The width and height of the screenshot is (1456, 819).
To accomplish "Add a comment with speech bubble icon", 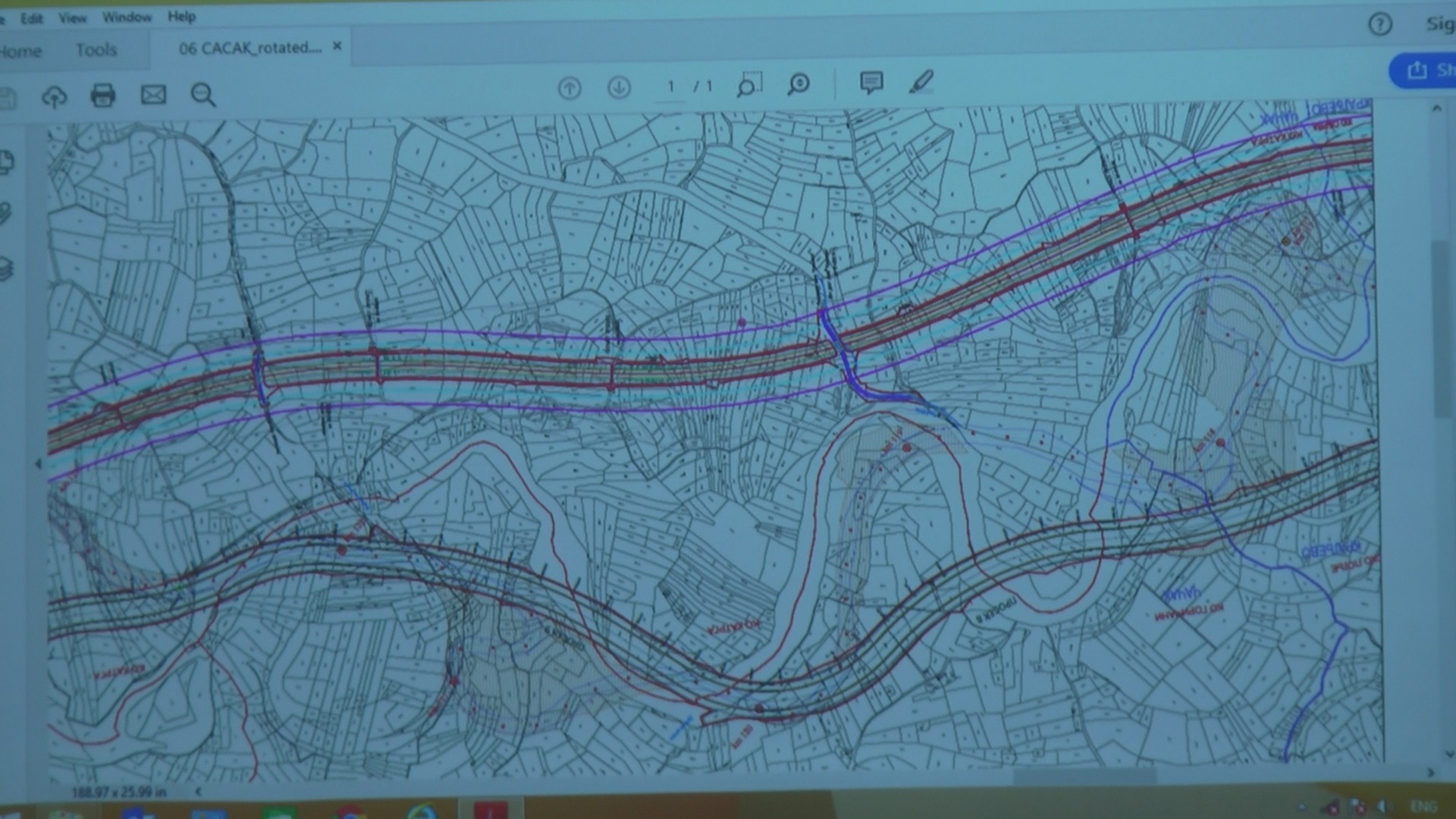I will coord(871,82).
